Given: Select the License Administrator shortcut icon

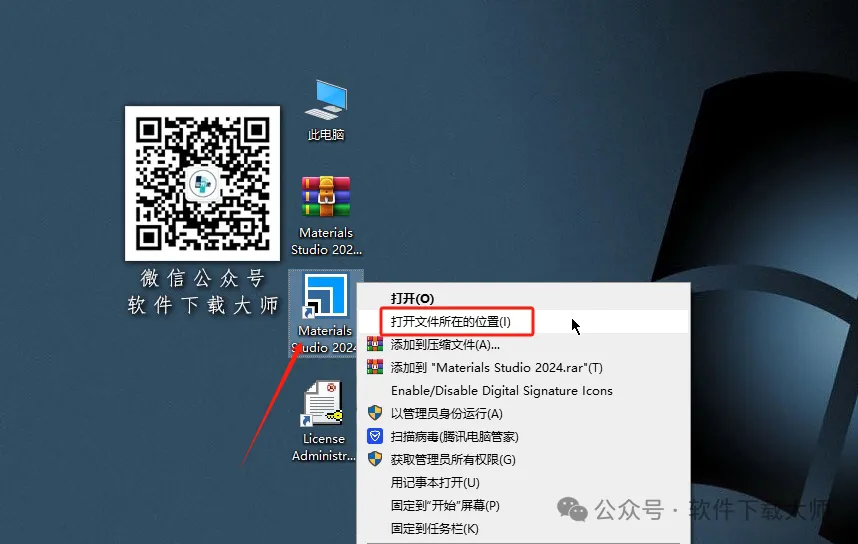Looking at the screenshot, I should click(323, 421).
